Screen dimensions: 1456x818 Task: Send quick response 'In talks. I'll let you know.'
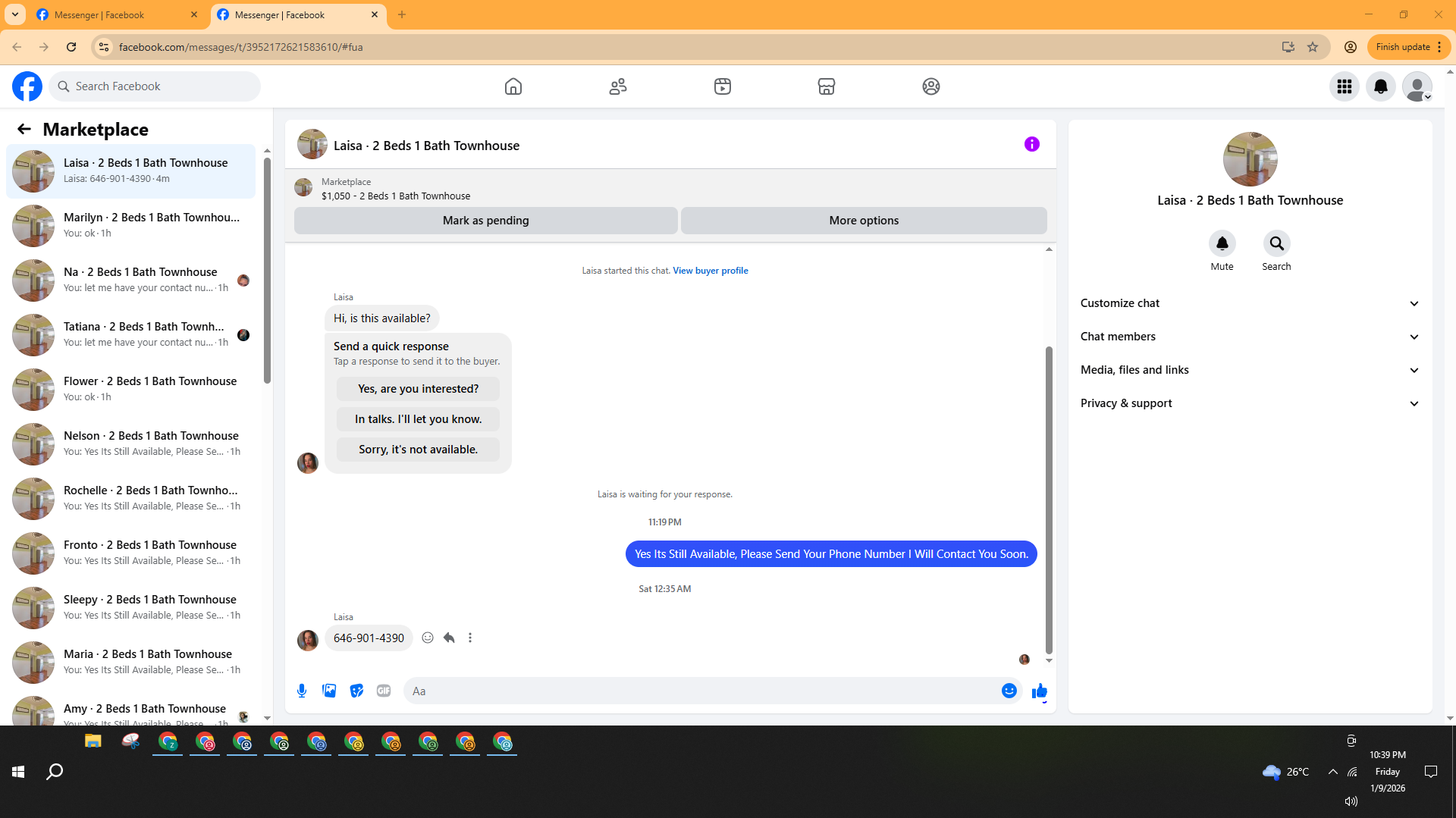click(418, 419)
